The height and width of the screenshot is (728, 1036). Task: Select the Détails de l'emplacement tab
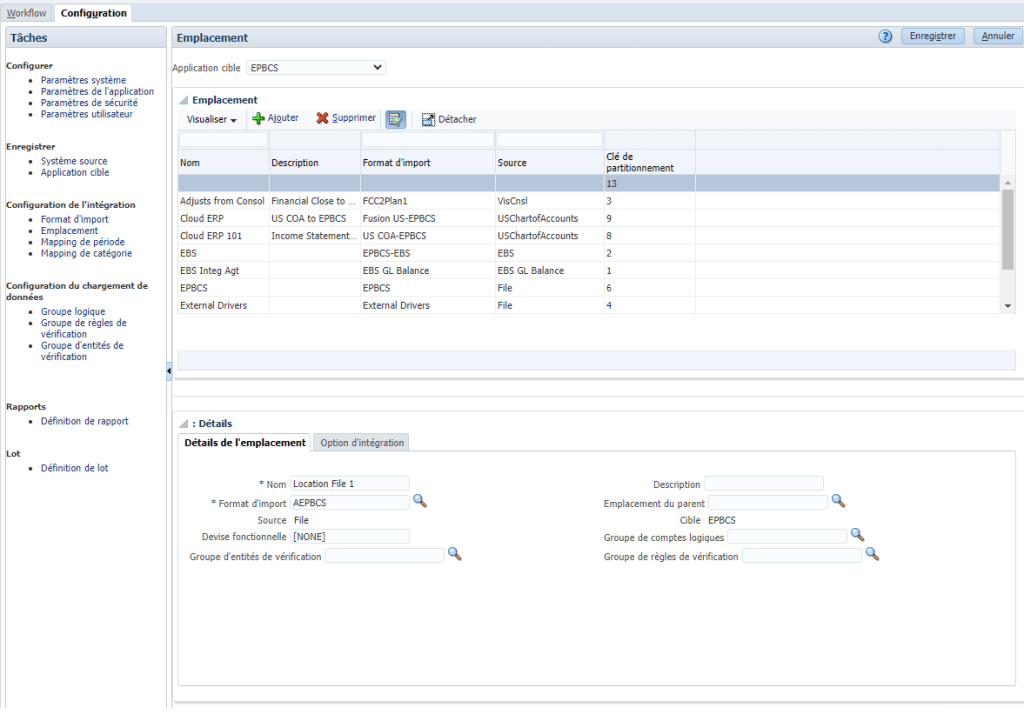[244, 443]
